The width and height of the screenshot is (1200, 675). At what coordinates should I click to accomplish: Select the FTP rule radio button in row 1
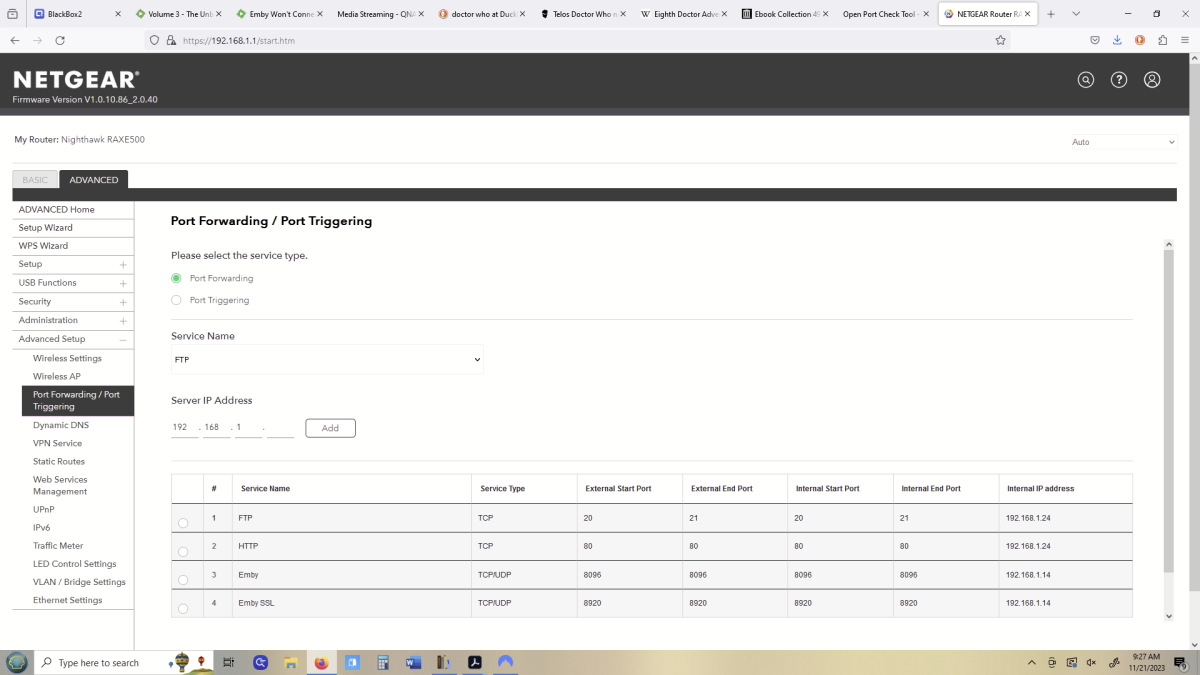(182, 523)
